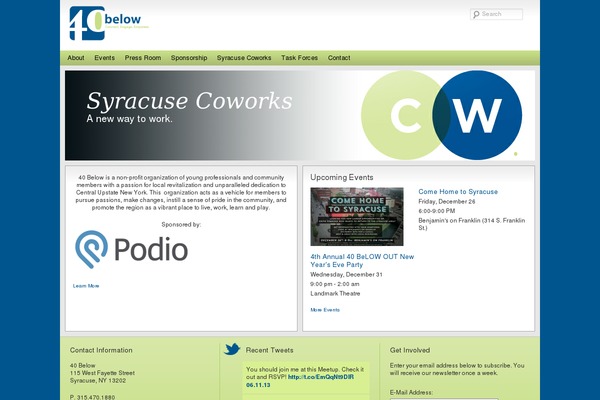Screen dimensions: 600x400
Task: Click the Learn More link
Action: tap(86, 286)
